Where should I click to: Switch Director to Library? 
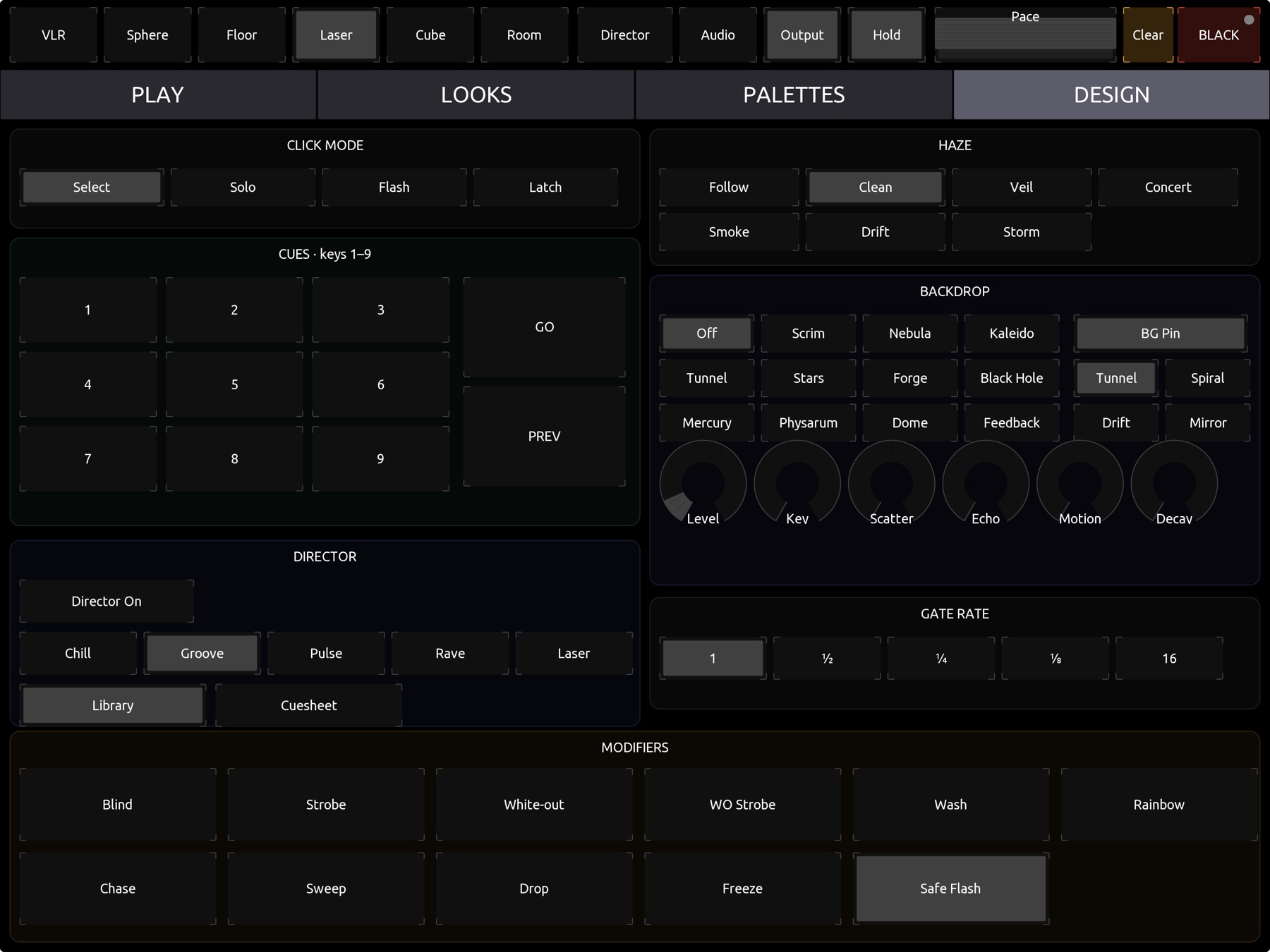[113, 705]
